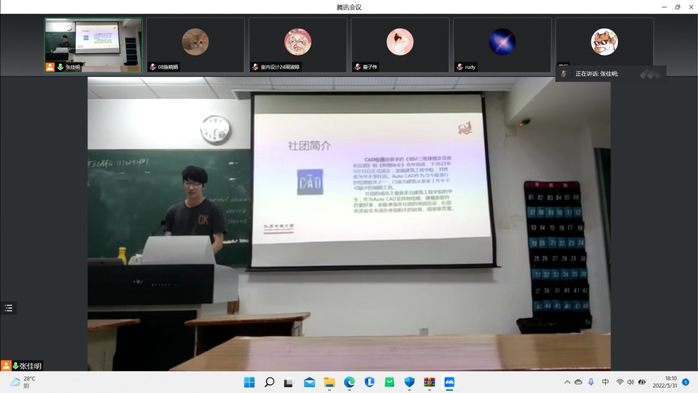Open the meeting sidebar list icon

(x=8, y=308)
